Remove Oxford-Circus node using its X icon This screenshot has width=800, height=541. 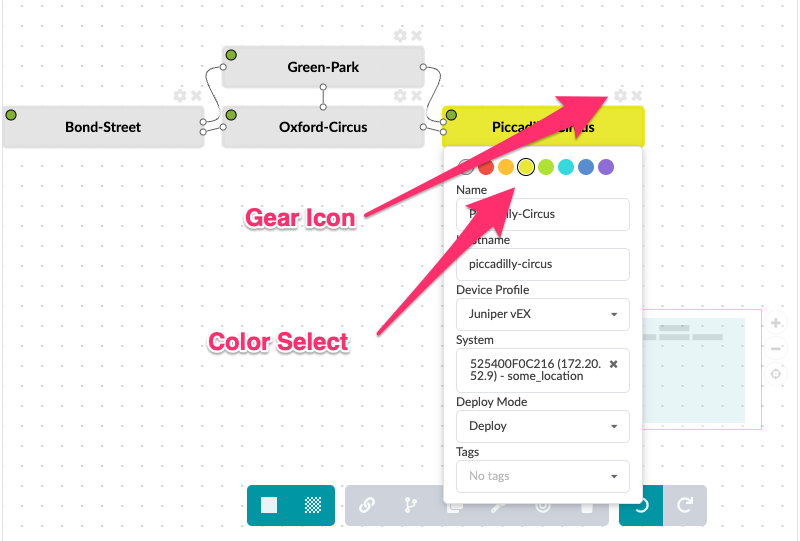click(x=416, y=95)
